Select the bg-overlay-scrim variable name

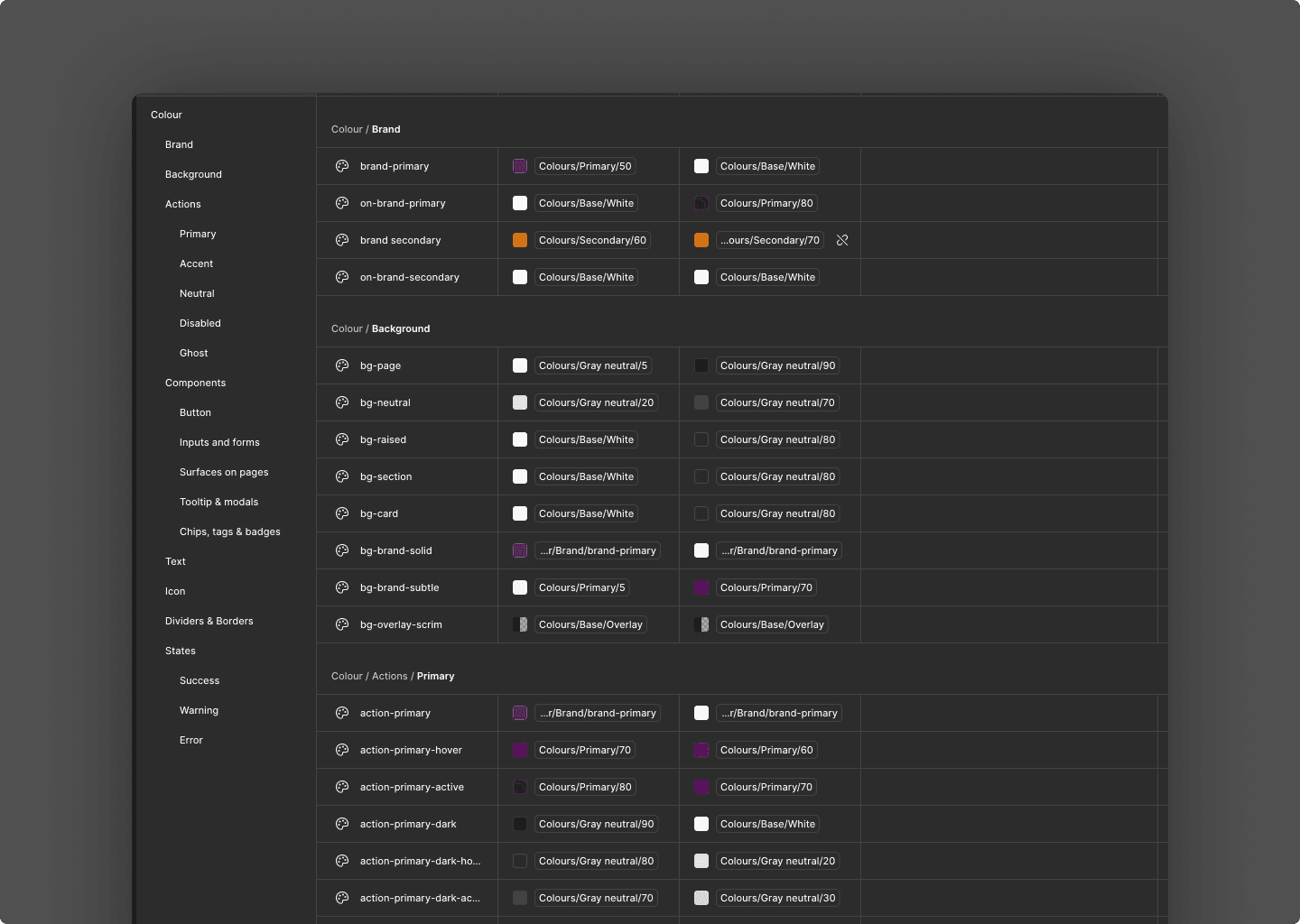(x=401, y=624)
